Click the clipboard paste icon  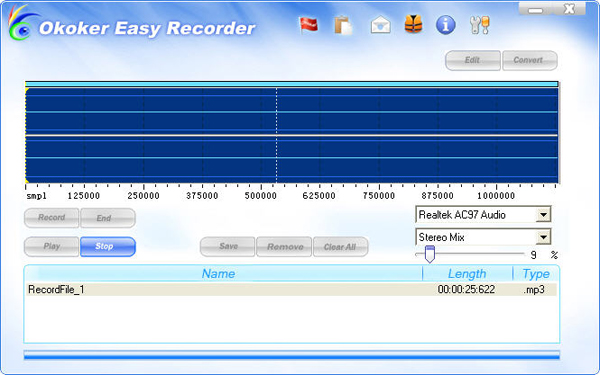pos(343,26)
